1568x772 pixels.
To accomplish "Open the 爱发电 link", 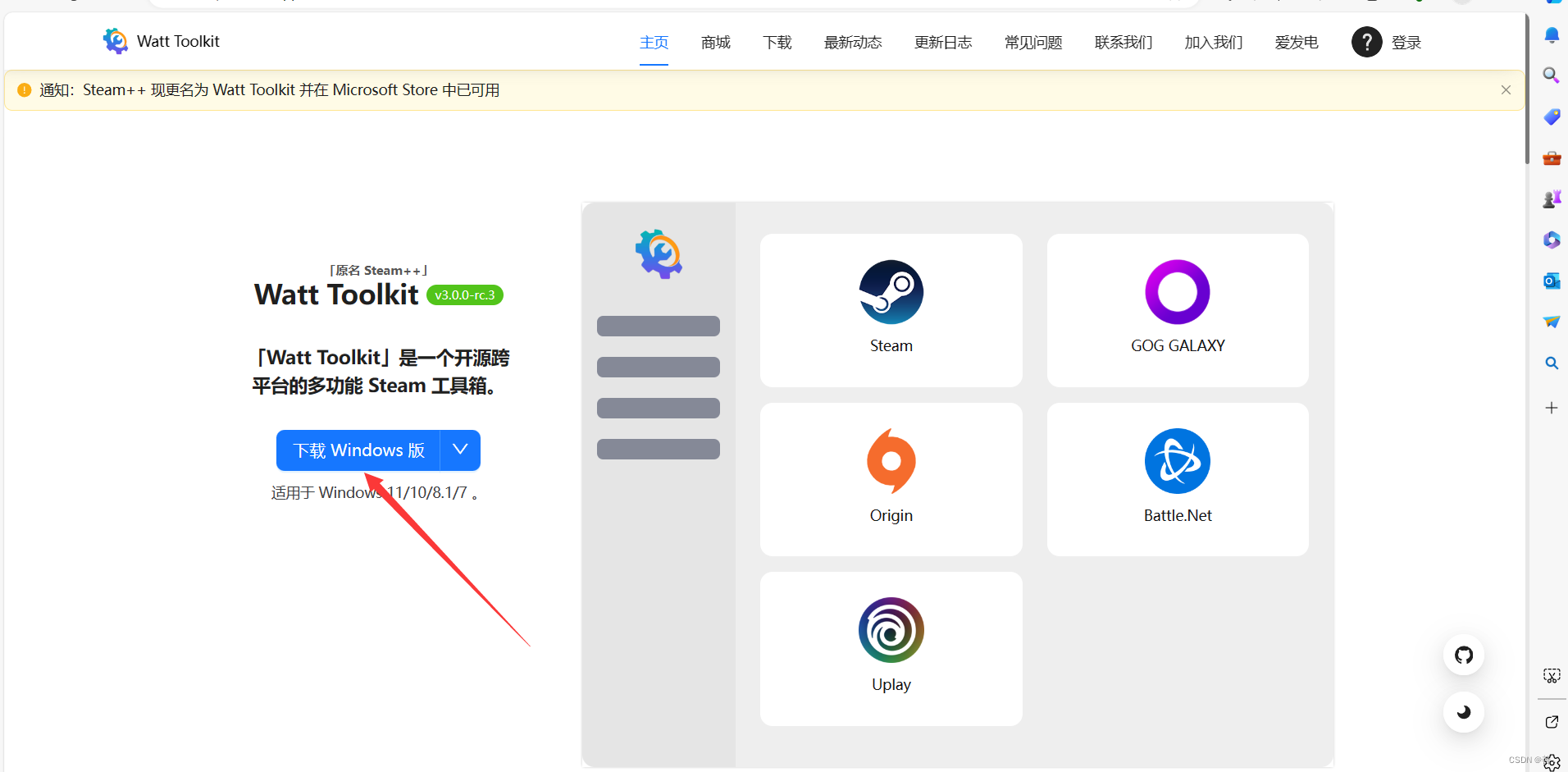I will pos(1297,42).
